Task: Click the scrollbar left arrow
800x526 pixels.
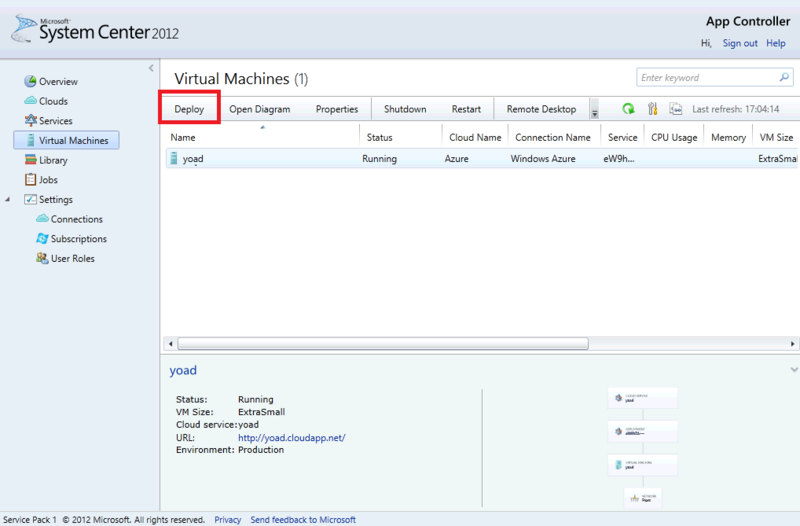Action: tap(170, 343)
